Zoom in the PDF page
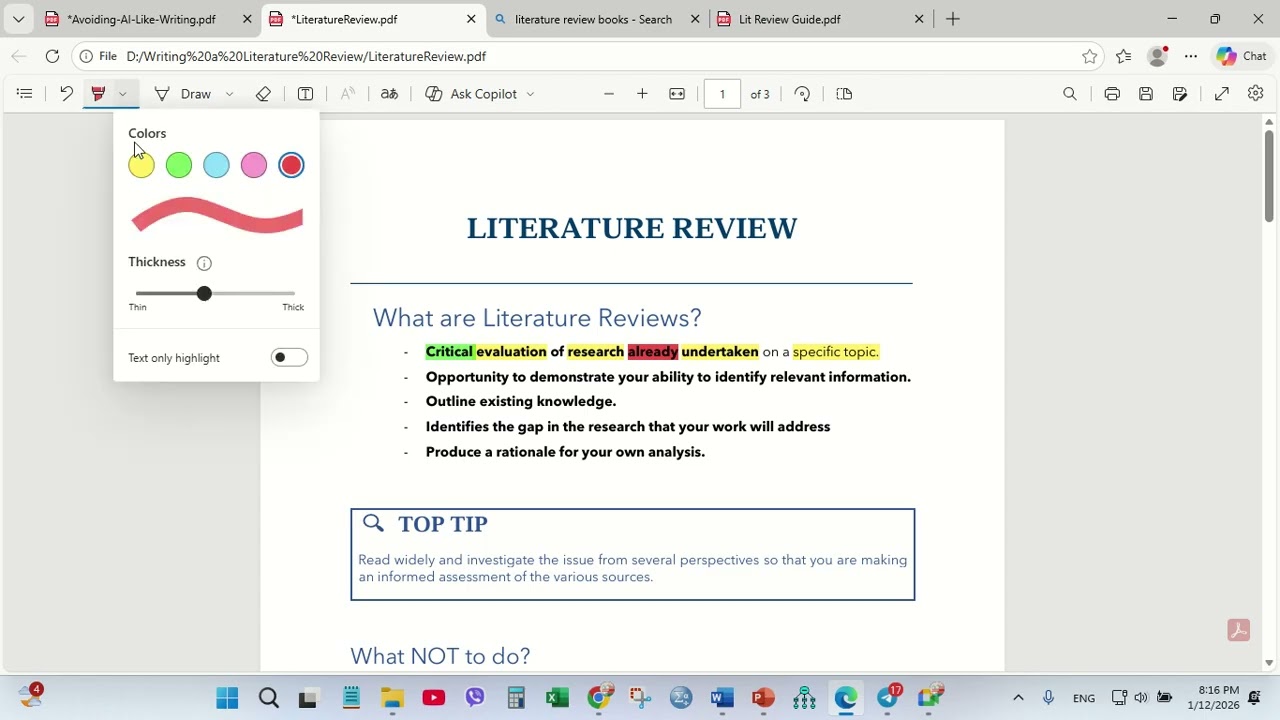The image size is (1280, 720). pos(642,94)
